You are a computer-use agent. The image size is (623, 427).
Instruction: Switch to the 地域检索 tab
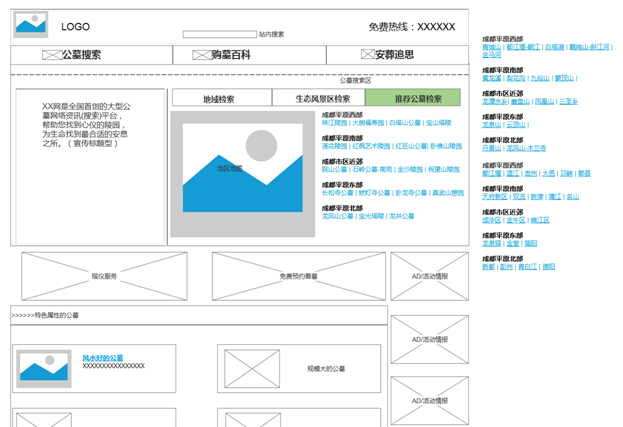coord(219,99)
